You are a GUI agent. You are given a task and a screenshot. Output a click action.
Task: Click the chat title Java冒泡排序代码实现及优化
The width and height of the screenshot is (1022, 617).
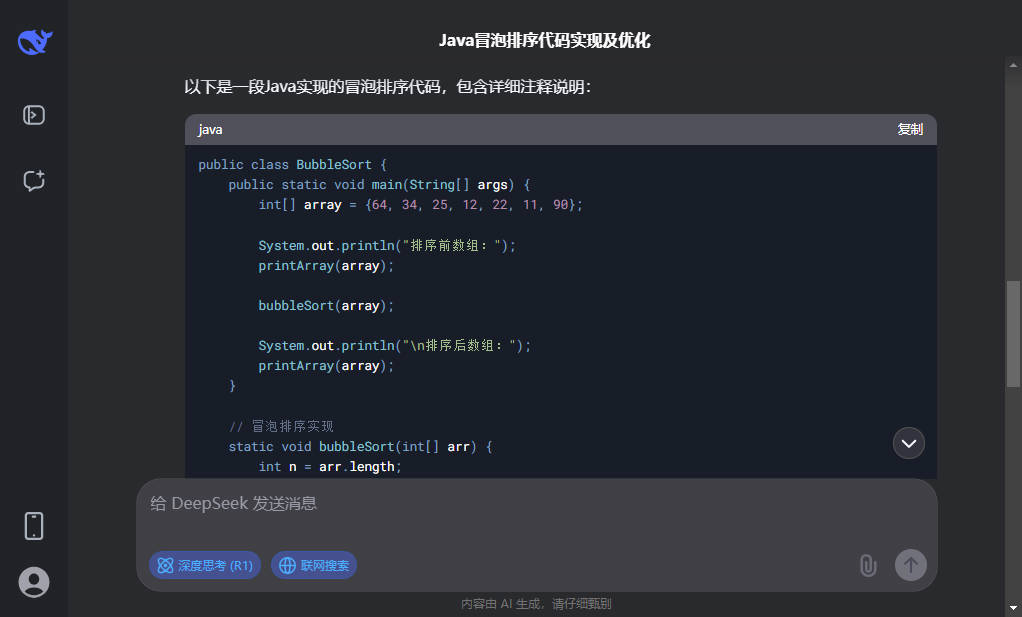(545, 40)
